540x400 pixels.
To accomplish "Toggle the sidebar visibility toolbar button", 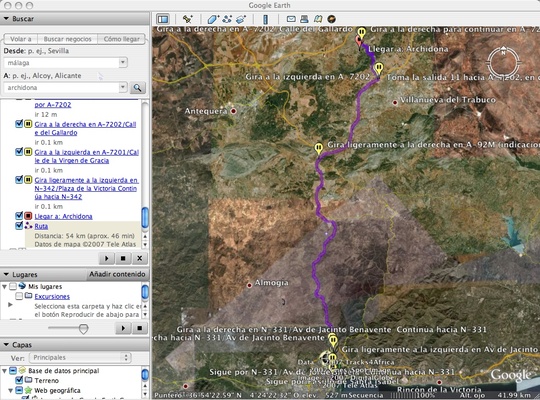I will point(163,19).
